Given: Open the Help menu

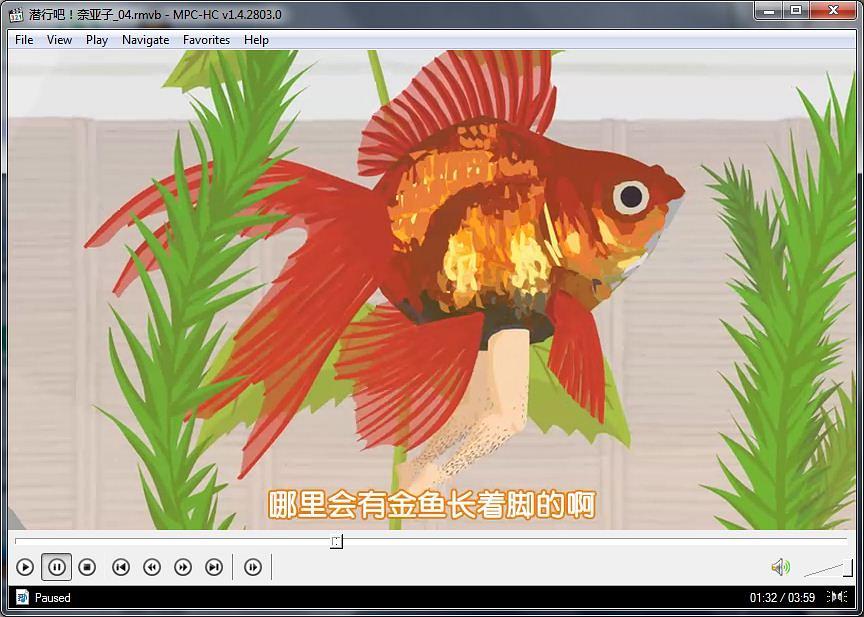Looking at the screenshot, I should tap(256, 40).
